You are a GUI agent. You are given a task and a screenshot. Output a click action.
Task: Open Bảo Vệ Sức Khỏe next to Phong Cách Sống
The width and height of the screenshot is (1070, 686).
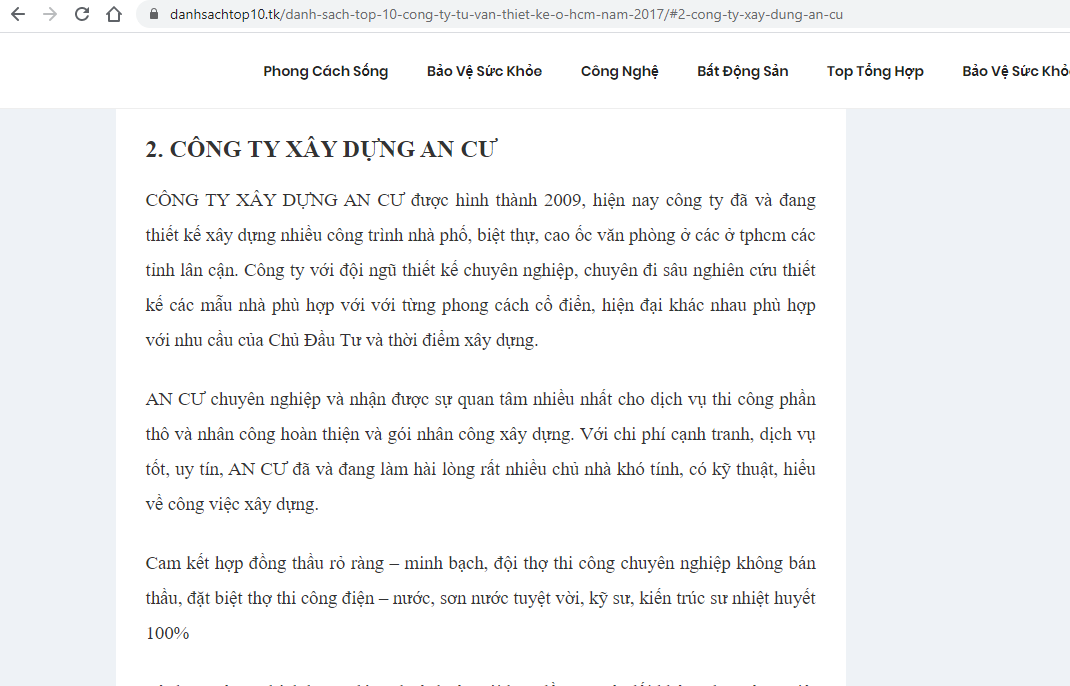tap(484, 71)
